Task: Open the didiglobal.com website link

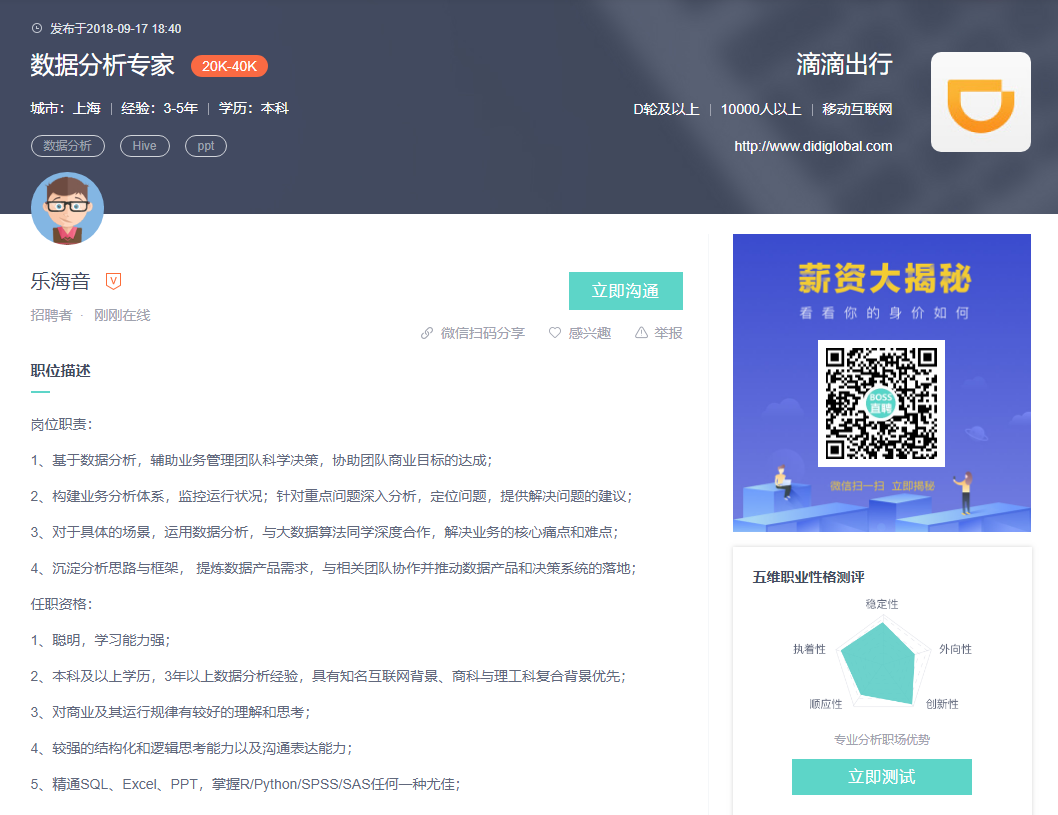Action: [x=813, y=146]
